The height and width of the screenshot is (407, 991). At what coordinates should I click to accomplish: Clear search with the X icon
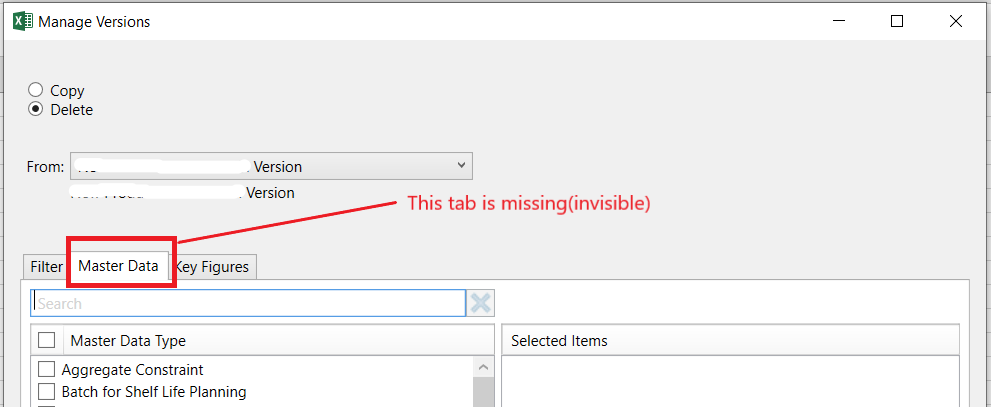click(x=480, y=303)
